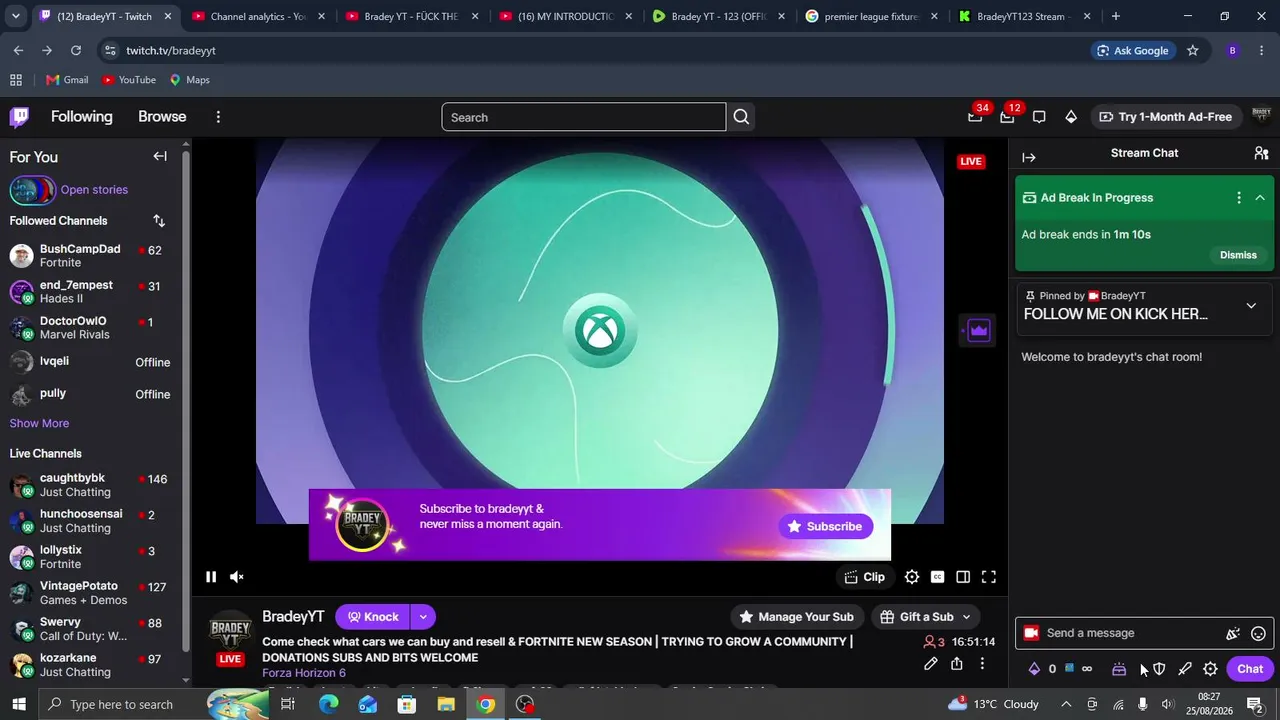Click the share stream icon
Image resolution: width=1280 pixels, height=720 pixels.
coord(957,664)
